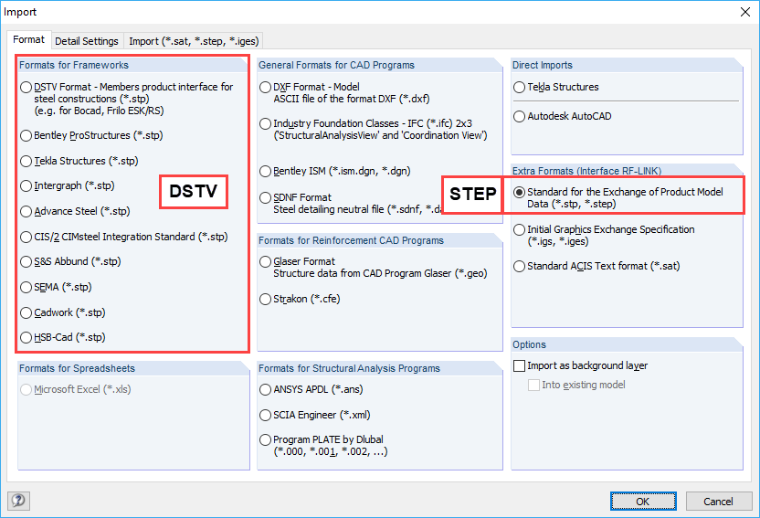
Task: Click the Options group heading
Action: point(529,345)
